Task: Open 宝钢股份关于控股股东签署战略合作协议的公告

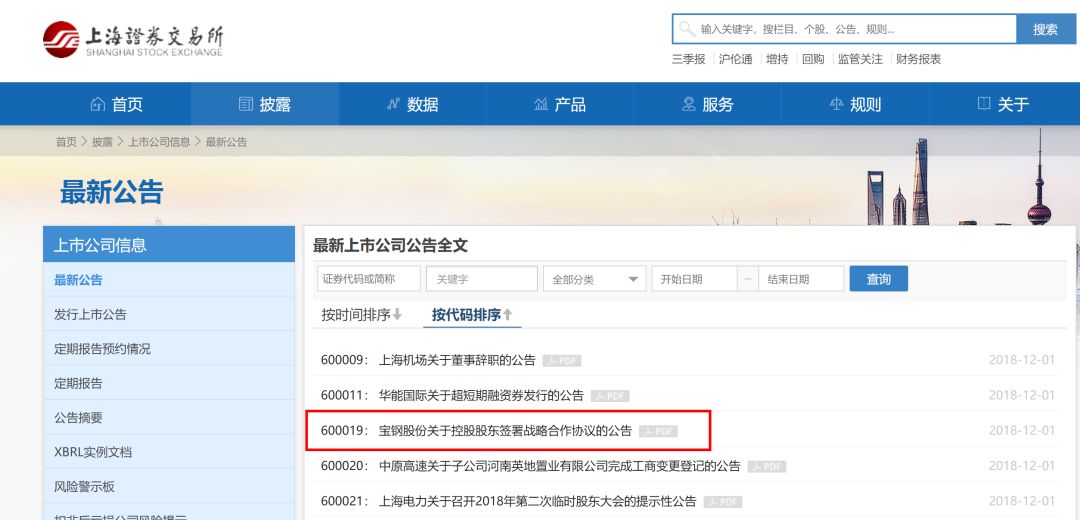Action: pyautogui.click(x=506, y=431)
